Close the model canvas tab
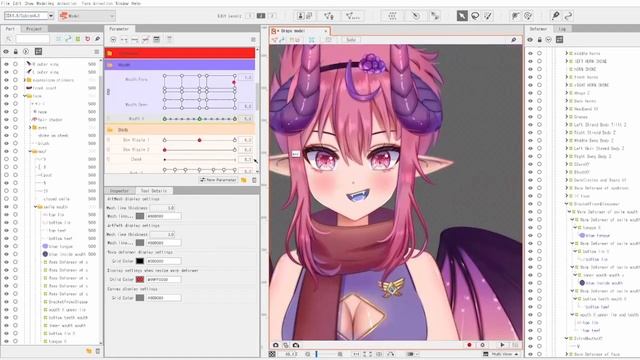The image size is (640, 360). tap(326, 31)
